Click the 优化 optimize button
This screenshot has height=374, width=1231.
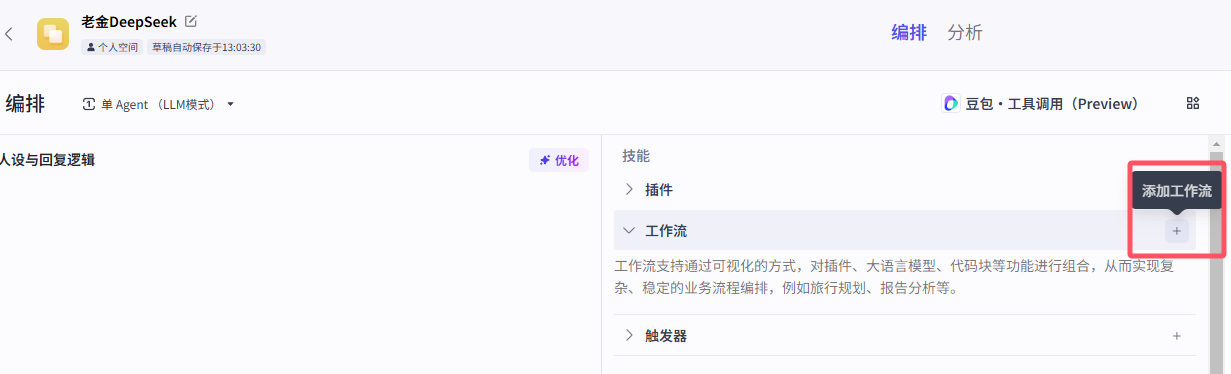[x=559, y=160]
